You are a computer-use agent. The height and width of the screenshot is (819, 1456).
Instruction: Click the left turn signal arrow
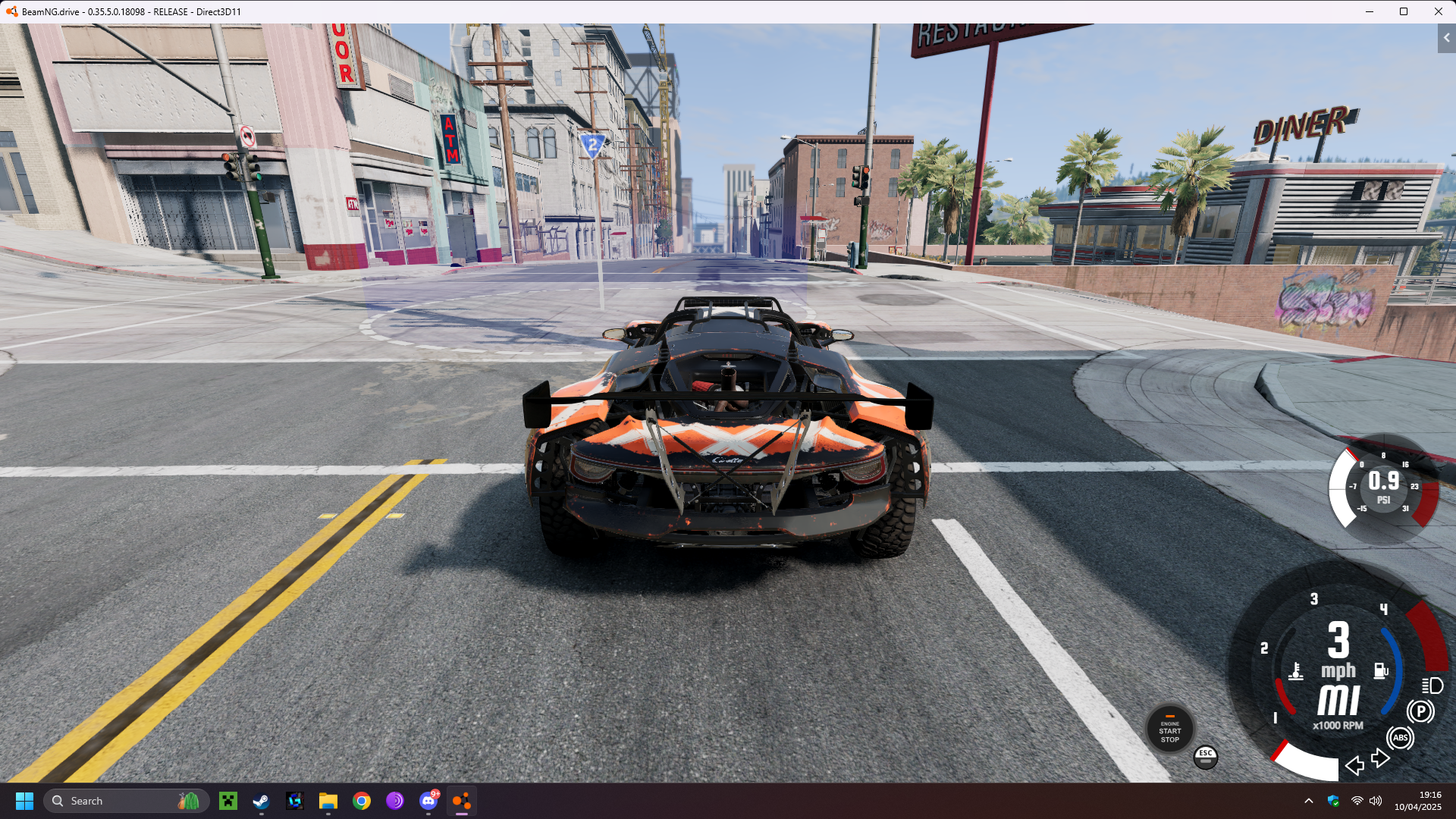[x=1354, y=765]
